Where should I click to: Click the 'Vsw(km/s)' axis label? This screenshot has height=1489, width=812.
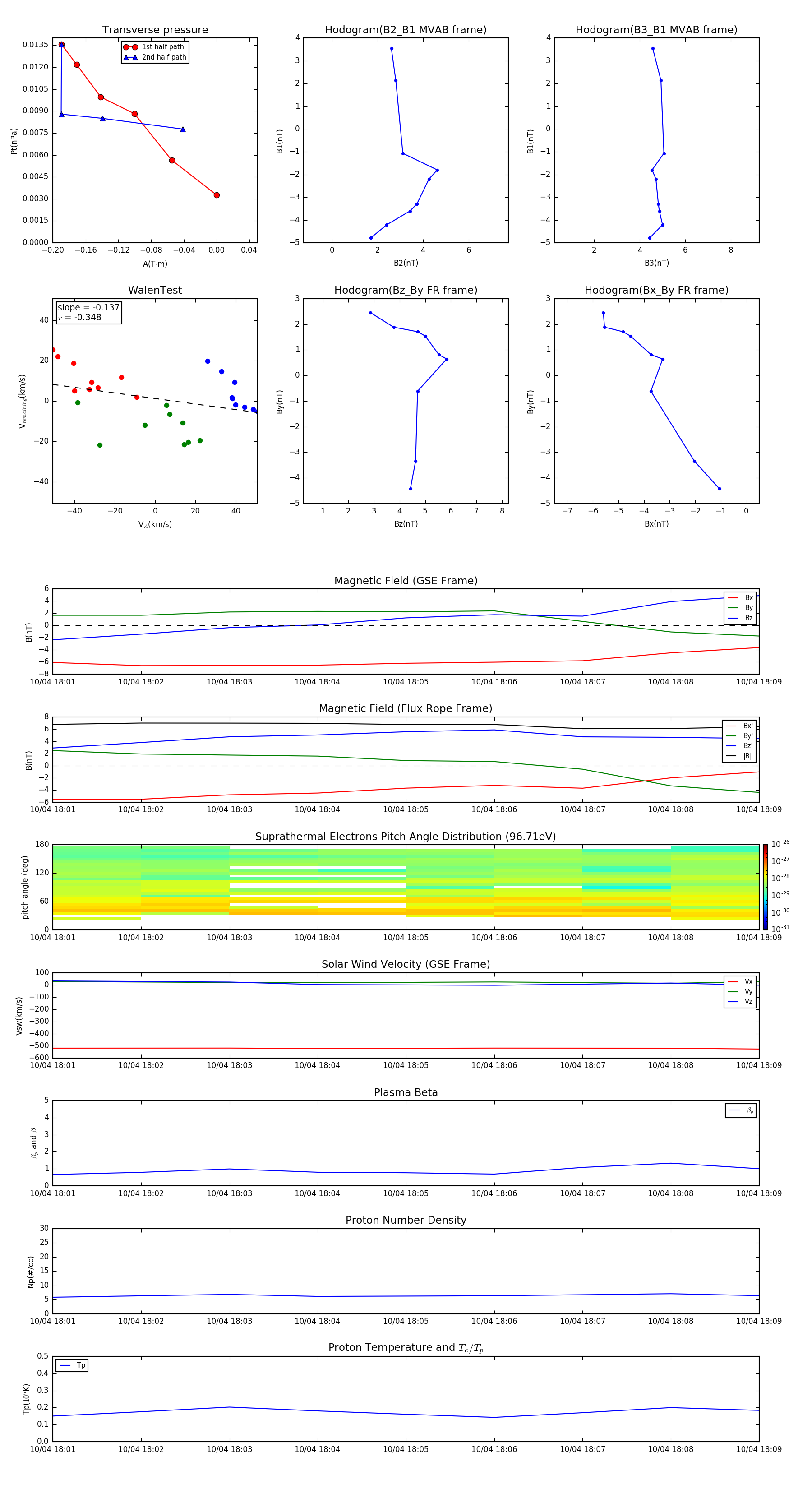[x=18, y=1016]
